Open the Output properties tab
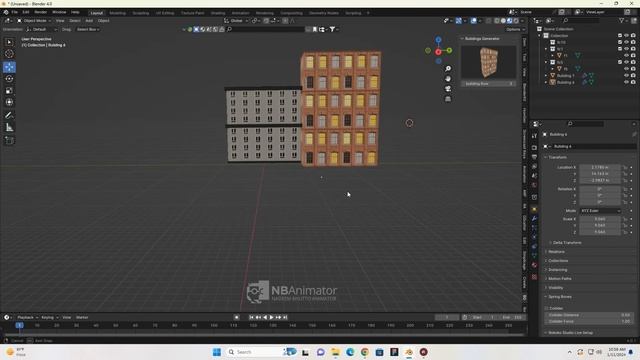The image size is (640, 360). [534, 157]
